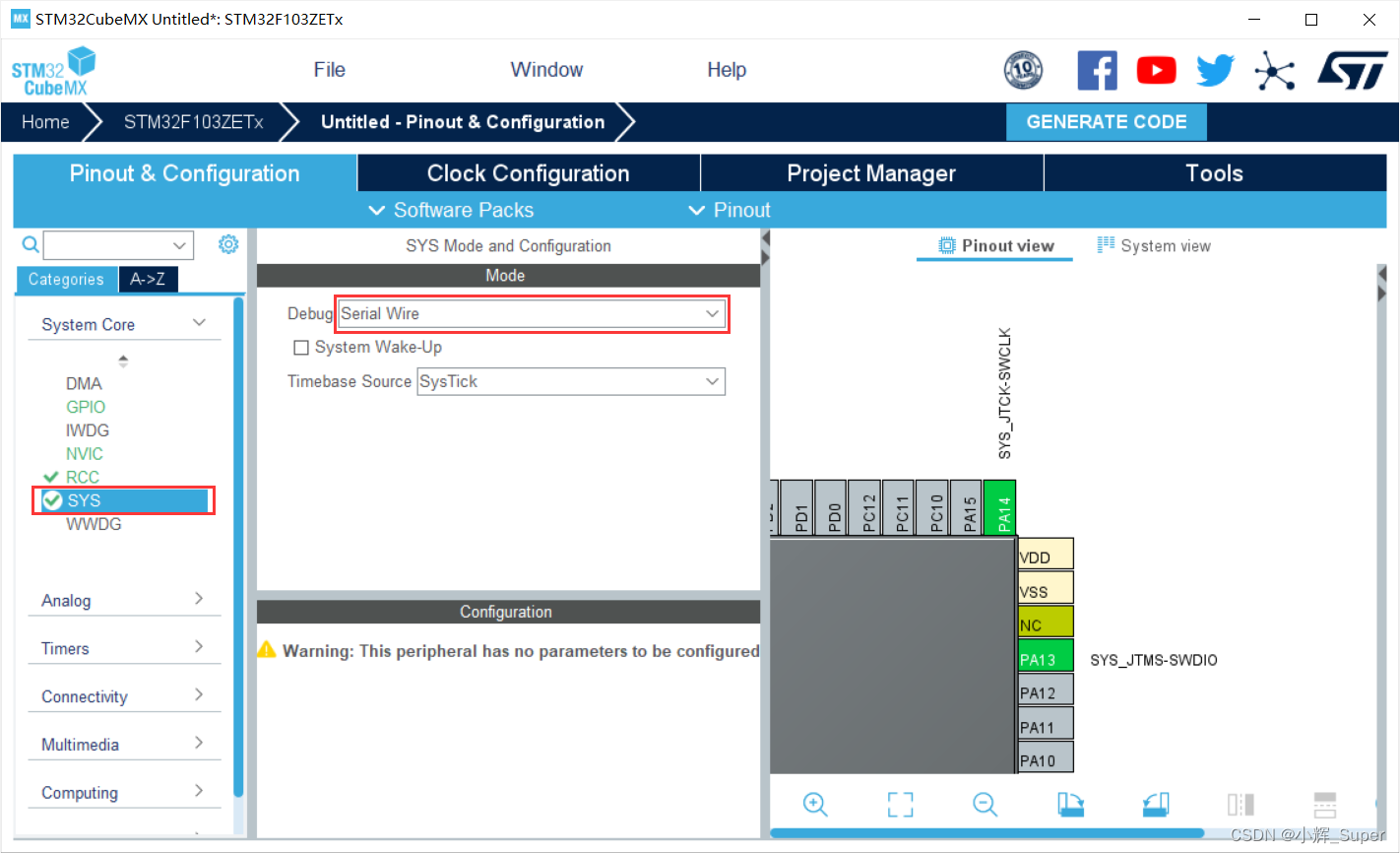Click the green check beside SYS
The width and height of the screenshot is (1400, 853).
pyautogui.click(x=53, y=500)
